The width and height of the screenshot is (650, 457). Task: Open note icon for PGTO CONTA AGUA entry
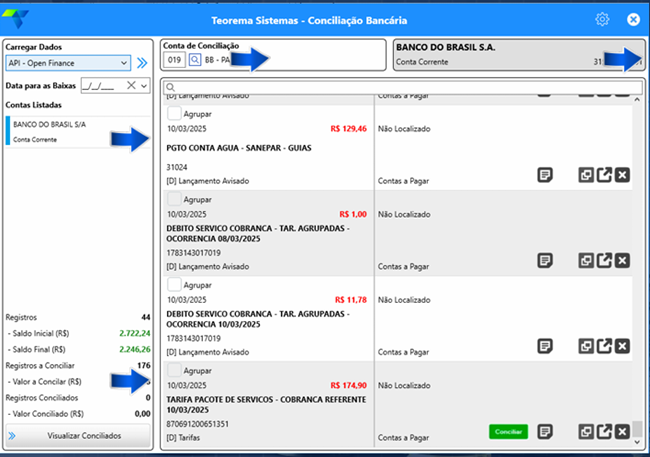click(545, 176)
